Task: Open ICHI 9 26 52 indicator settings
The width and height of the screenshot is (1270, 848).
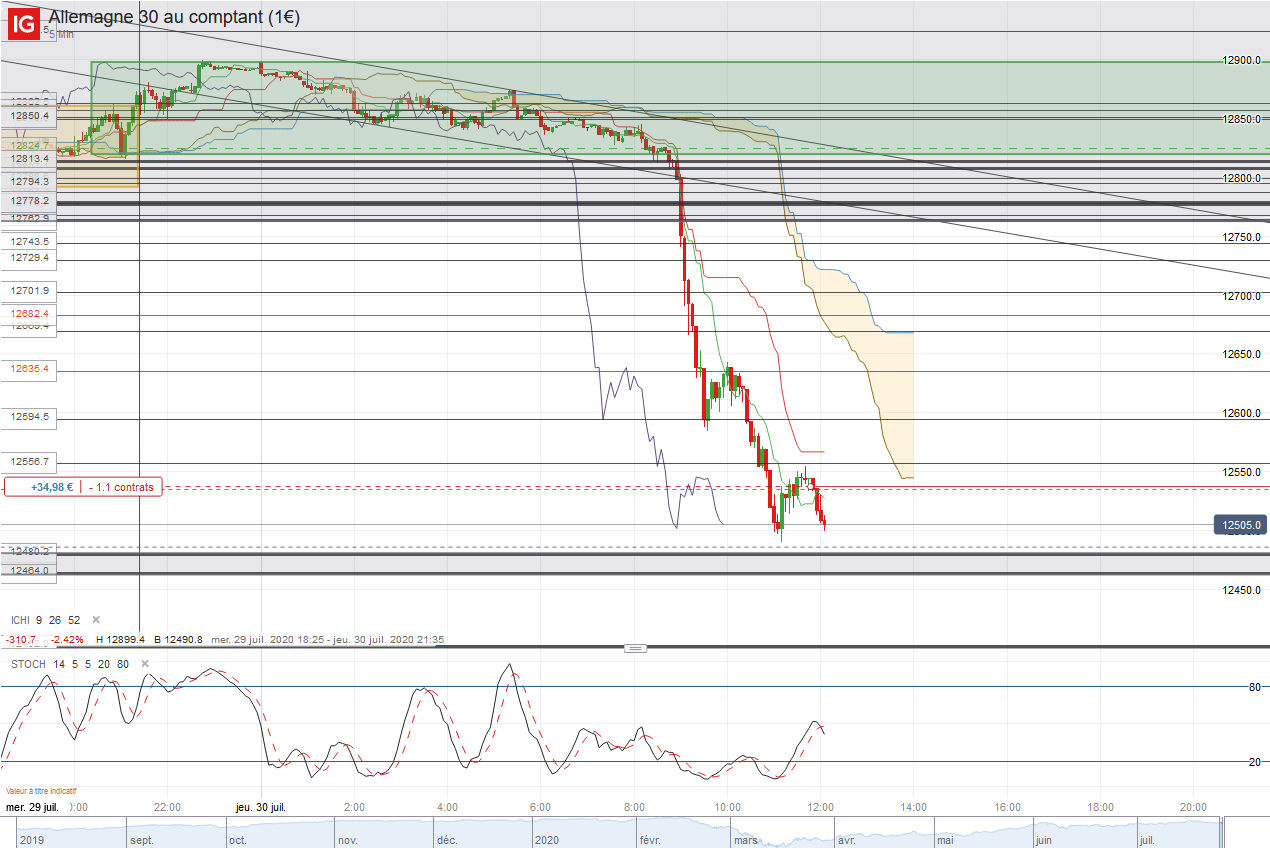Action: pos(45,620)
